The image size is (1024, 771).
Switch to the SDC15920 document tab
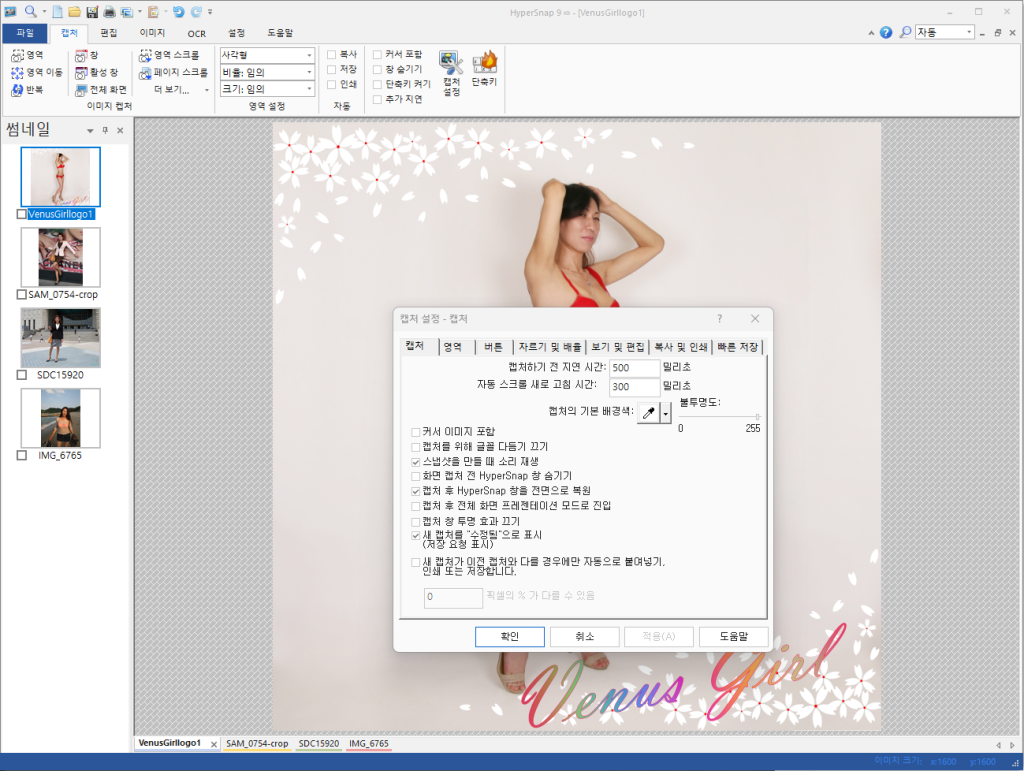pos(319,744)
